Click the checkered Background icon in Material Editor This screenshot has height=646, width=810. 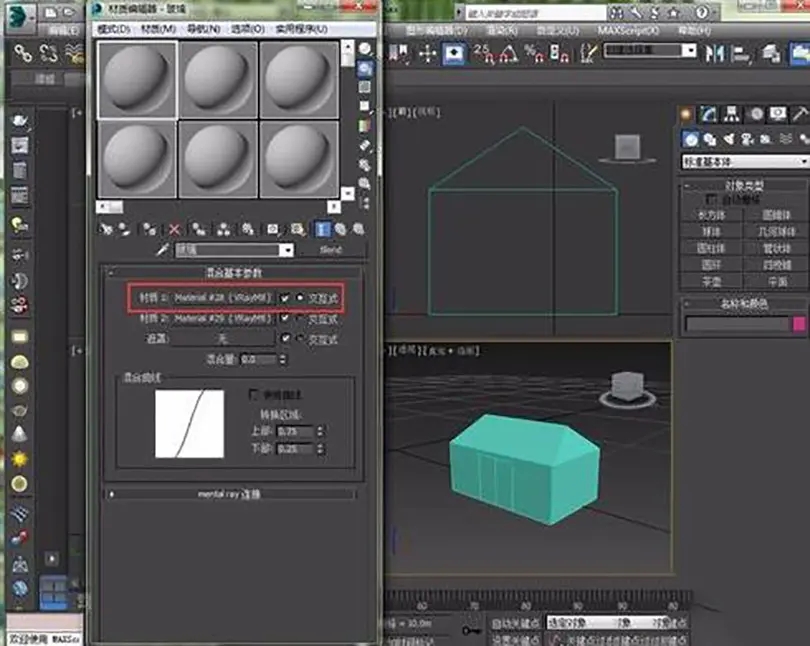pos(365,87)
